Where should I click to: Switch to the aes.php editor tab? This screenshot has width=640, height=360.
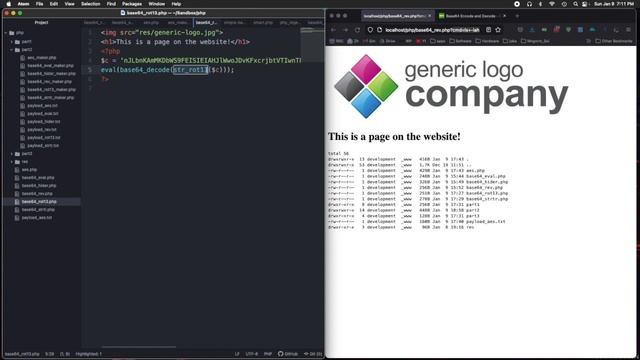click(151, 22)
